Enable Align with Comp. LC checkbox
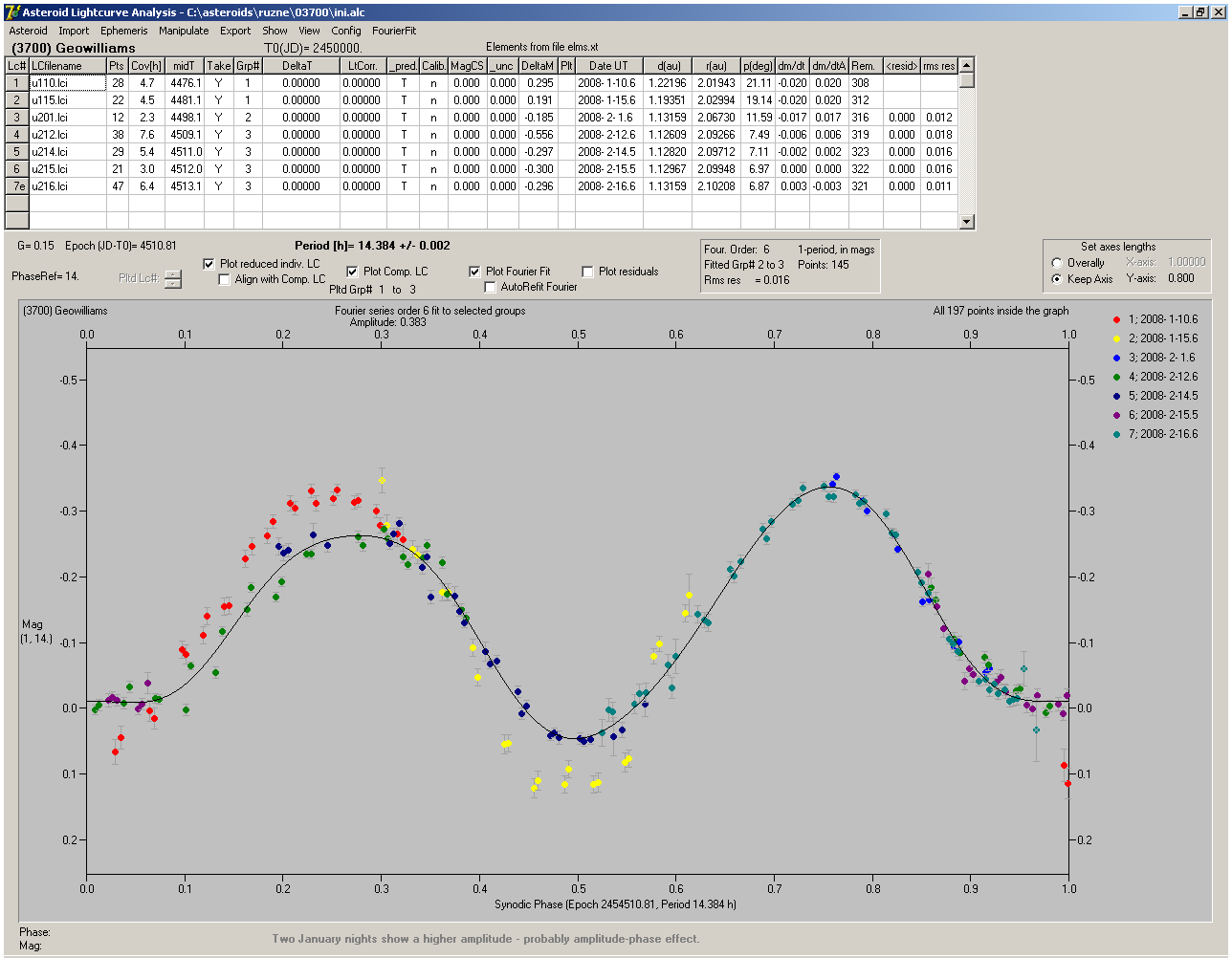The height and width of the screenshot is (958, 1232). (x=225, y=279)
